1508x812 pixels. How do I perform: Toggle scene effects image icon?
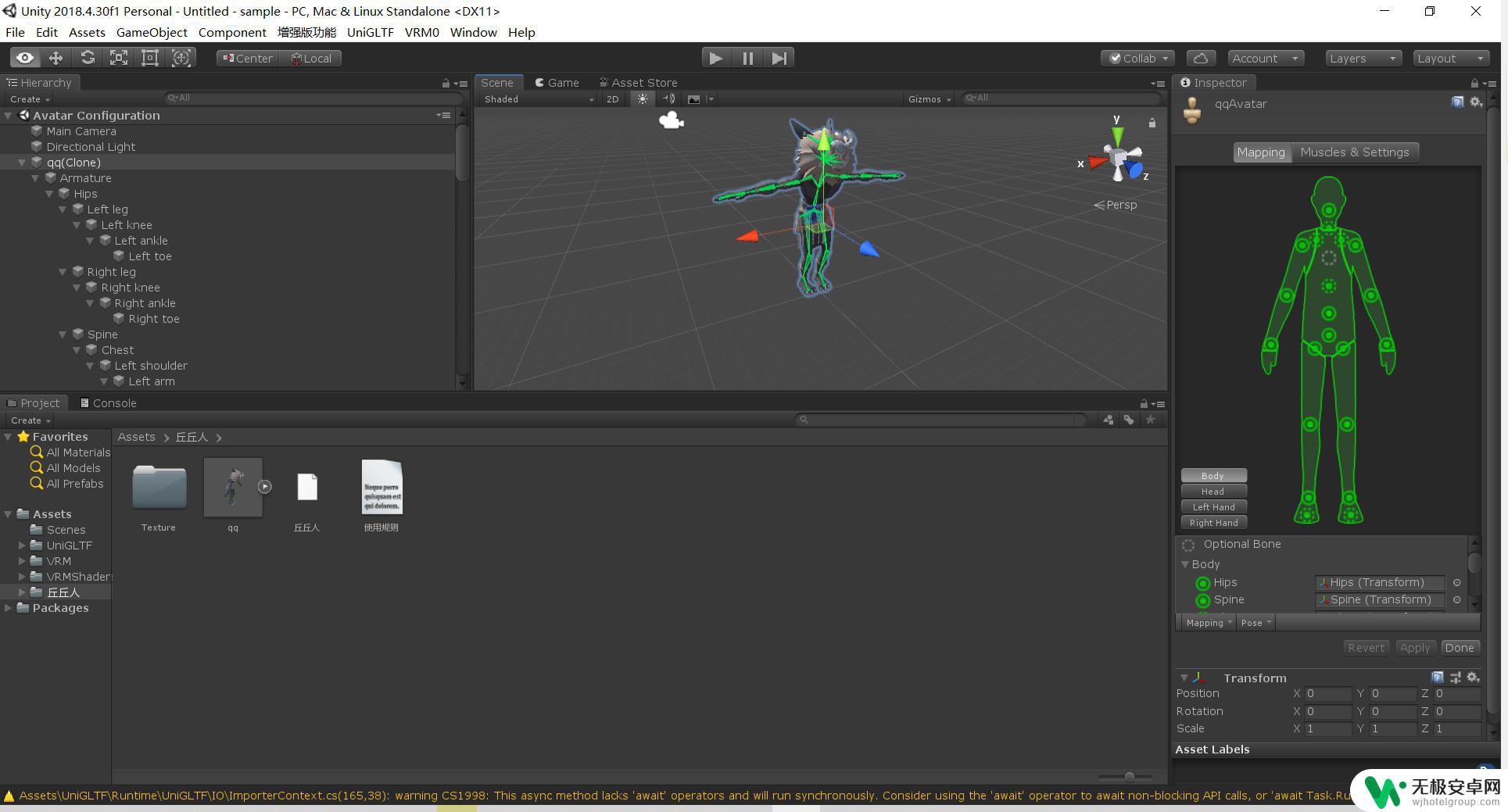pos(694,99)
